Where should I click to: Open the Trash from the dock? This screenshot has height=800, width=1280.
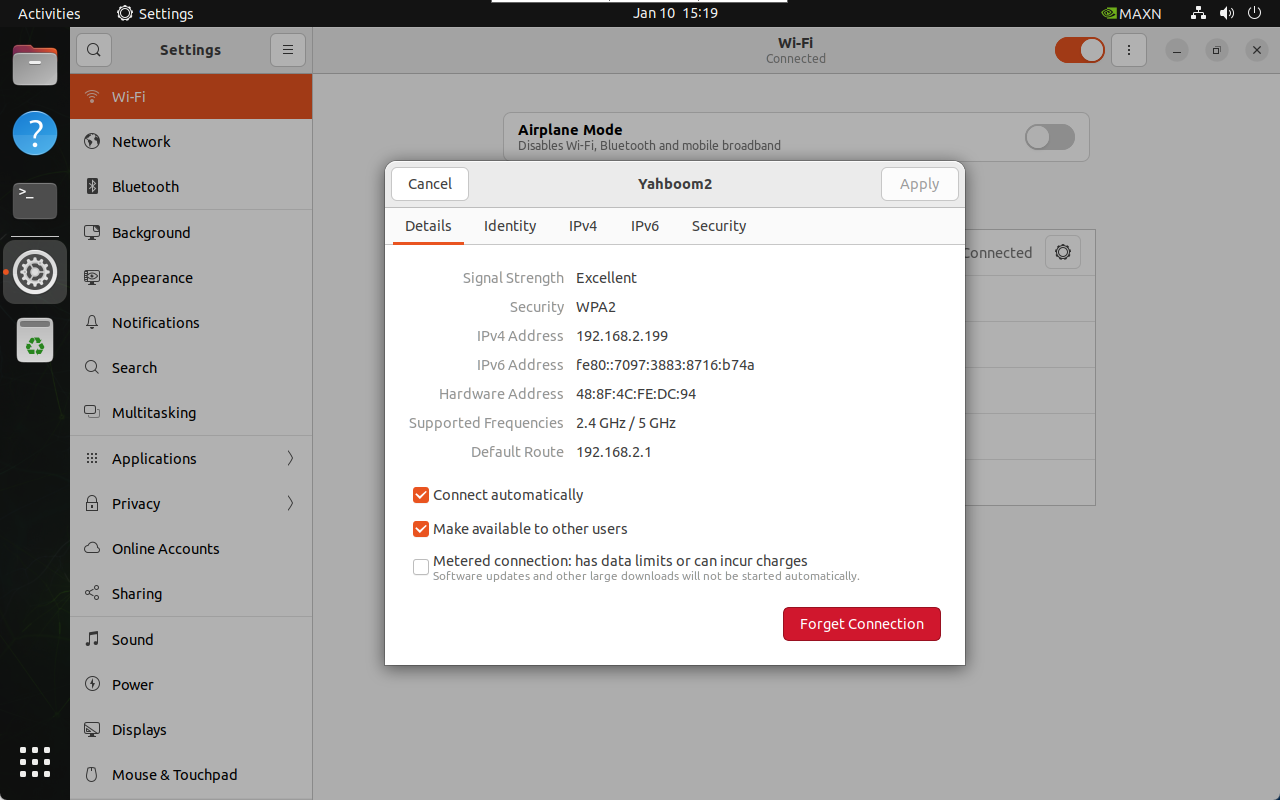pyautogui.click(x=35, y=340)
